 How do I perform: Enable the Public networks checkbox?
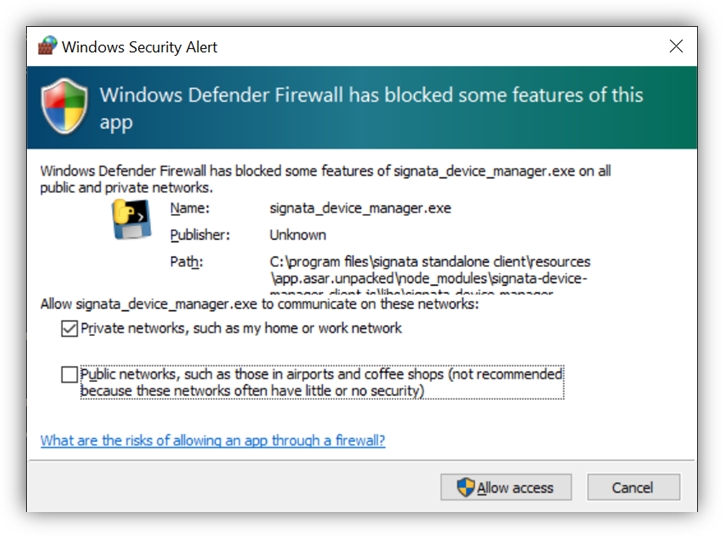point(69,375)
